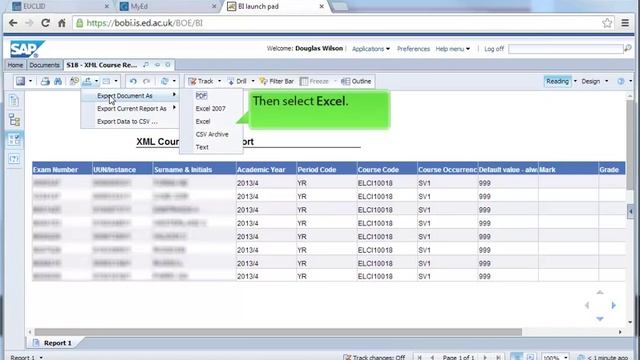Viewport: 640px width, 360px height.
Task: Open the Design mode dropdown
Action: click(607, 81)
